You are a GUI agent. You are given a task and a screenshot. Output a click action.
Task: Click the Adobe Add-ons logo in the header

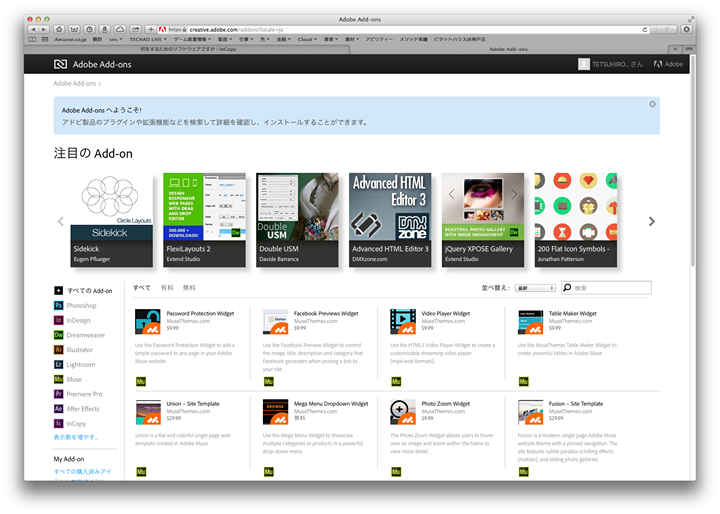[x=60, y=64]
